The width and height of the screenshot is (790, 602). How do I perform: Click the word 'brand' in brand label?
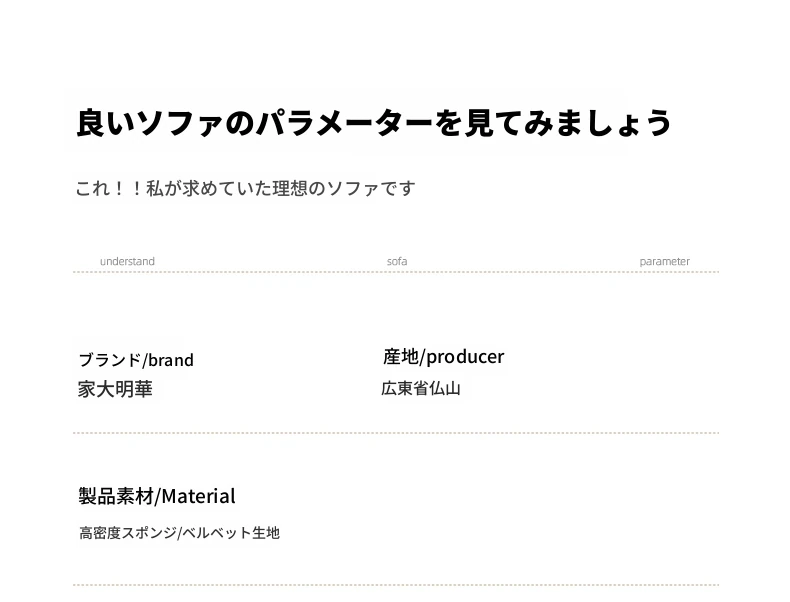click(x=171, y=360)
